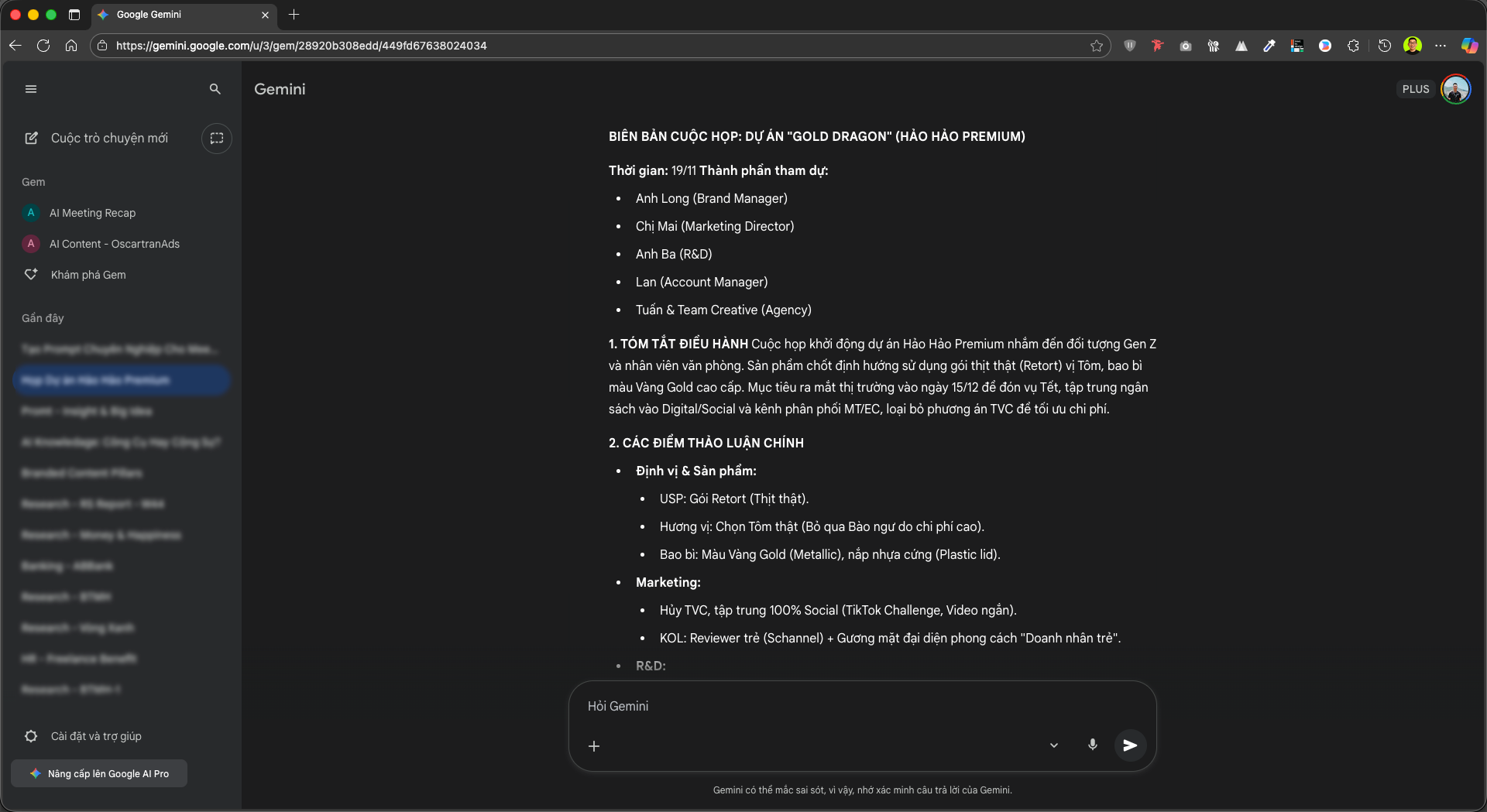Click the sidebar search magnifier icon
This screenshot has width=1487, height=812.
pyautogui.click(x=215, y=89)
